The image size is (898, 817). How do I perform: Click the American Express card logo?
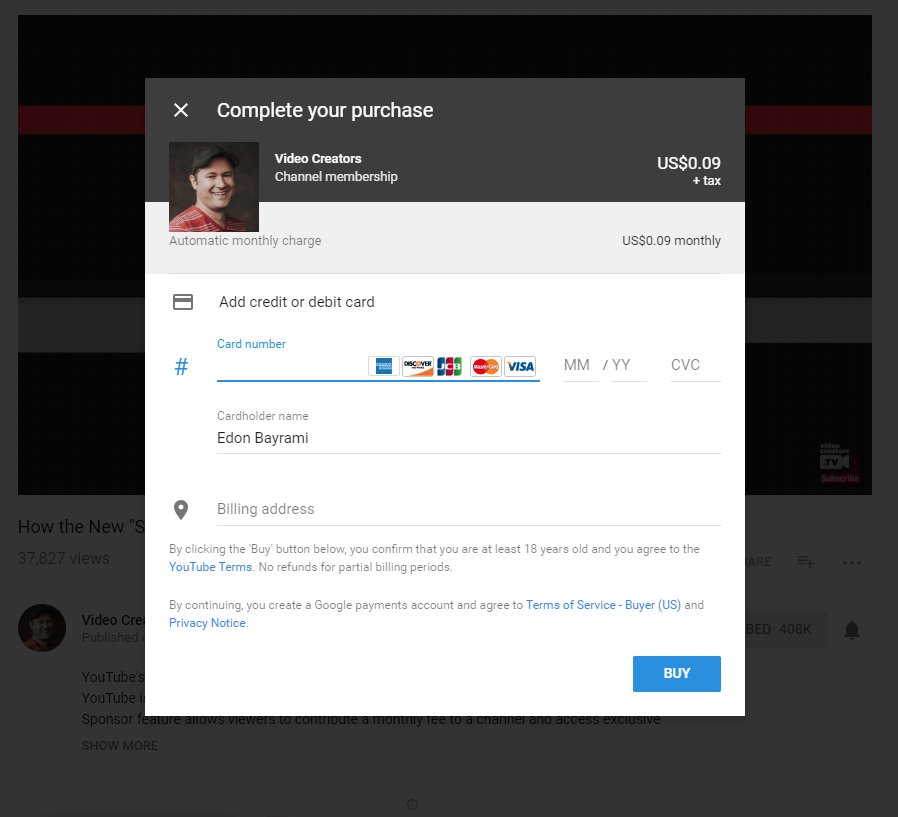click(x=384, y=366)
